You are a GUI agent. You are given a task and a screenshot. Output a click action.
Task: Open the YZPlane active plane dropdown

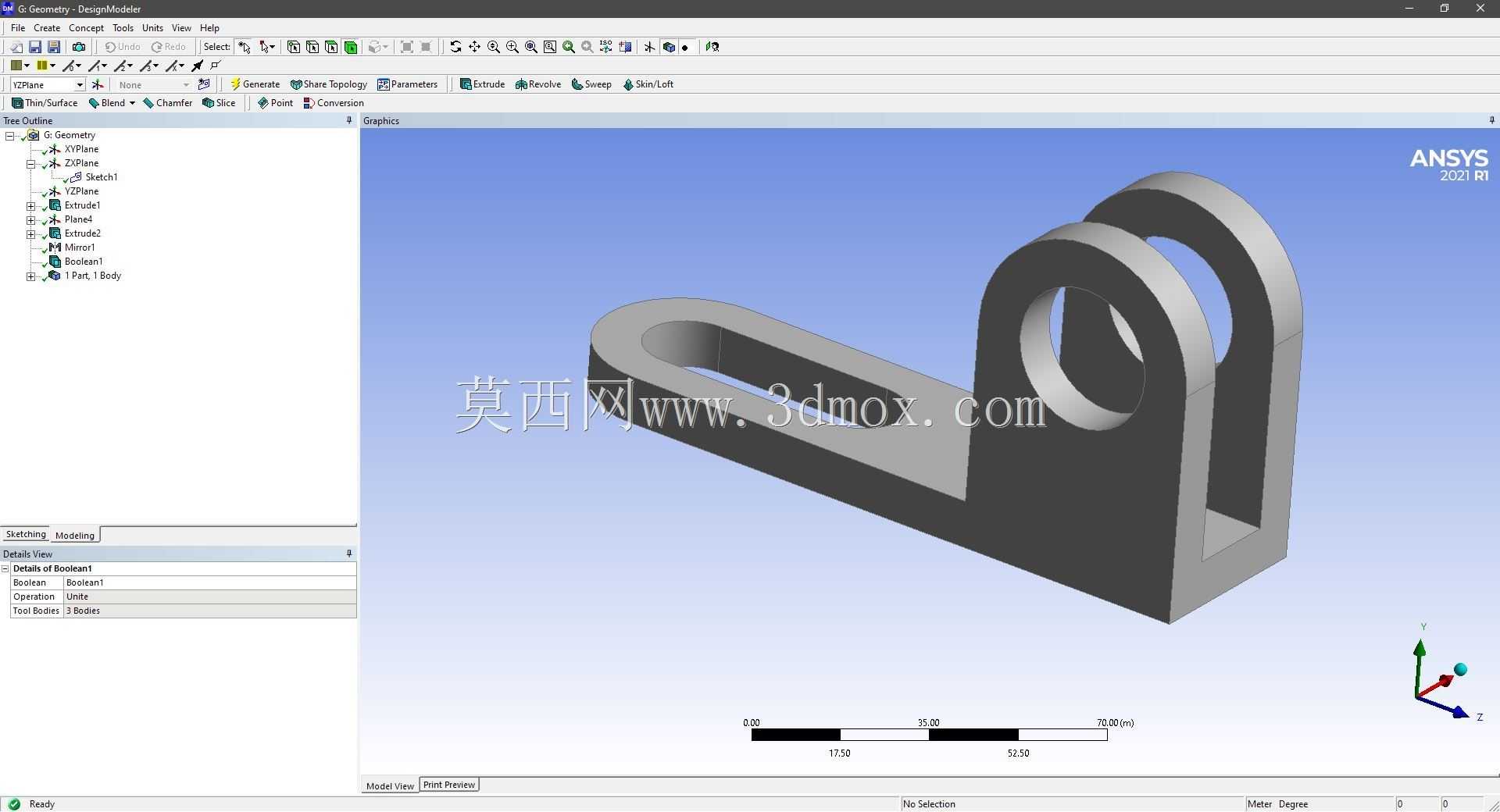(x=80, y=84)
